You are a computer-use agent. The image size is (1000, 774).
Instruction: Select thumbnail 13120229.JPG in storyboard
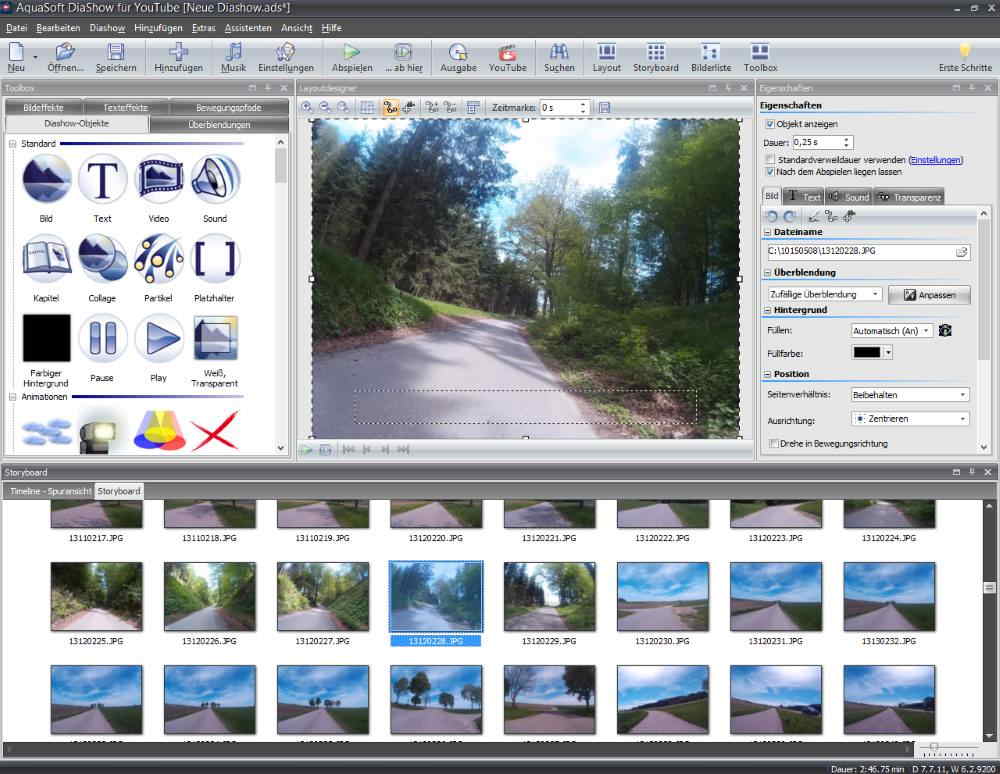[x=550, y=596]
